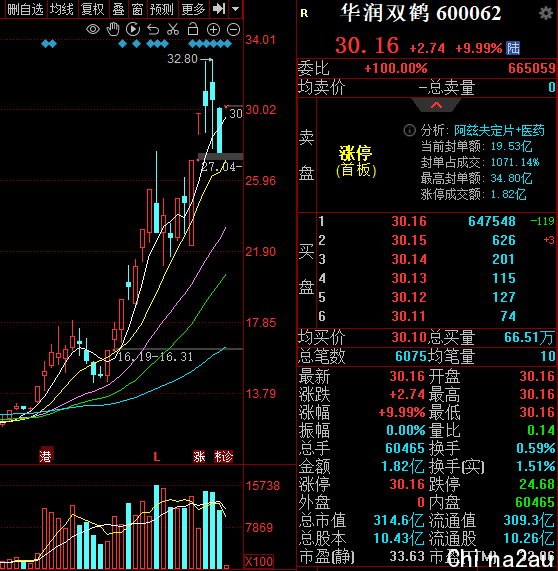The height and width of the screenshot is (571, 558).
Task: Click the 当前封单额 19.53亿 value
Action: click(x=511, y=146)
